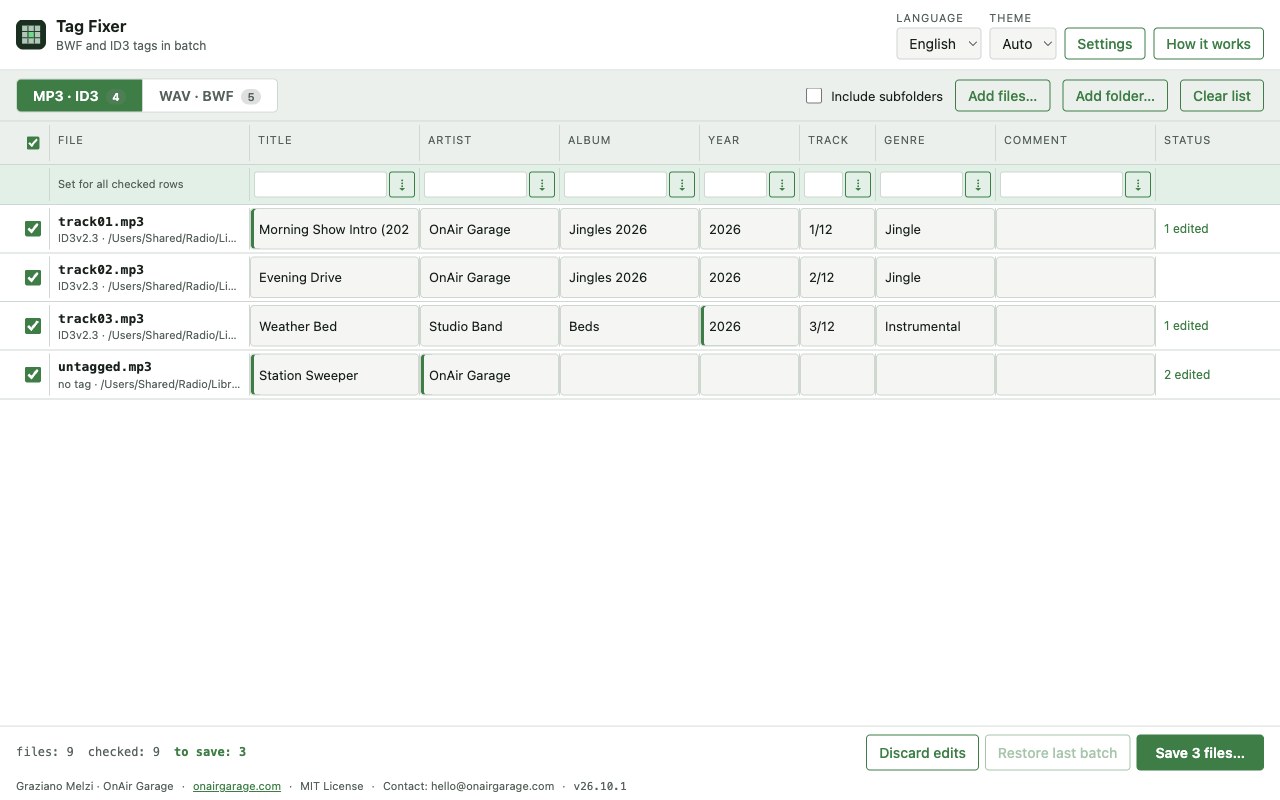Image resolution: width=1280 pixels, height=800 pixels.
Task: Click the "2 edited" status text
Action: pyautogui.click(x=1187, y=375)
